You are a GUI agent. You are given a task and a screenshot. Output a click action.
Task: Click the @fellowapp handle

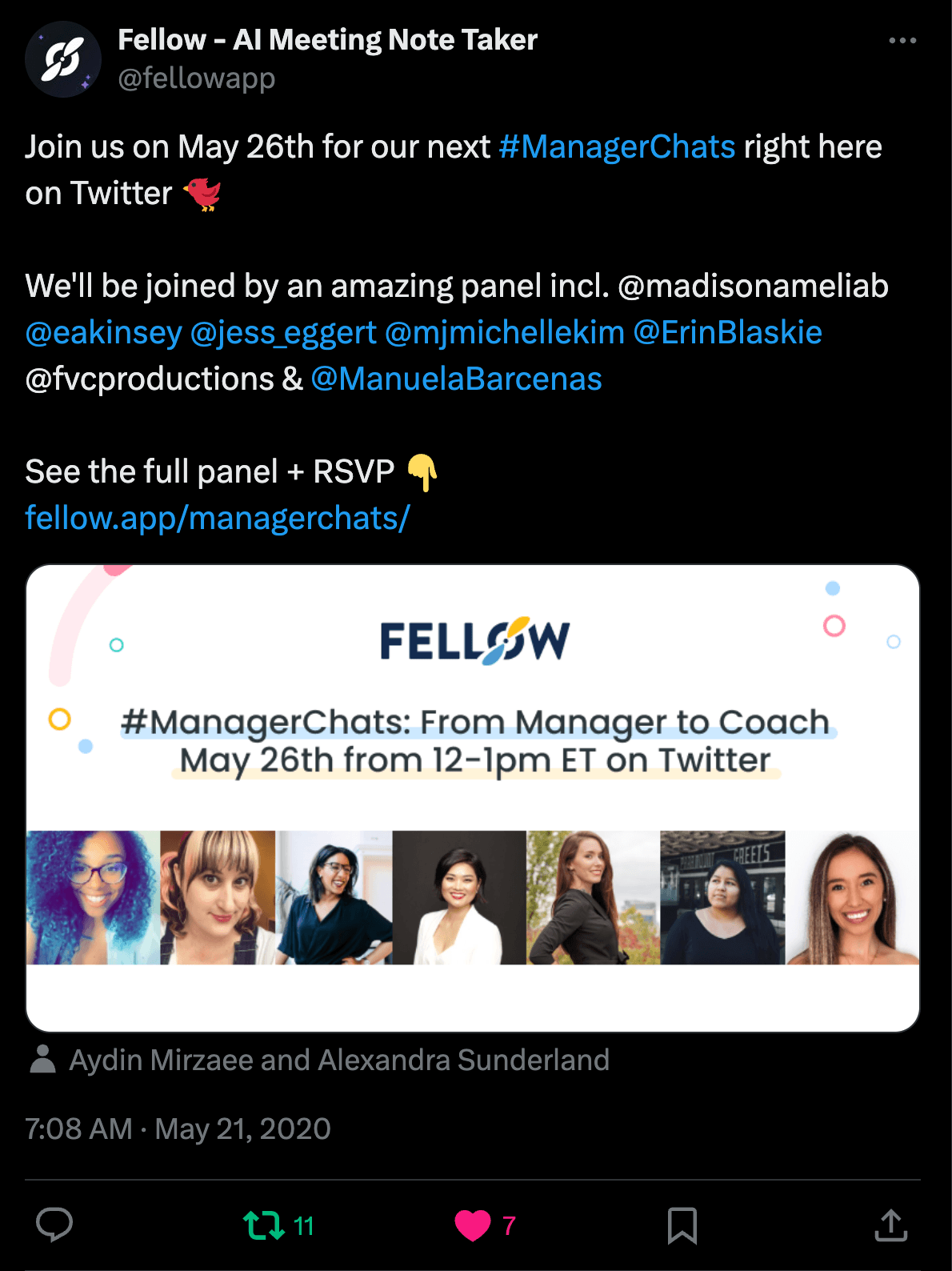pos(197,78)
